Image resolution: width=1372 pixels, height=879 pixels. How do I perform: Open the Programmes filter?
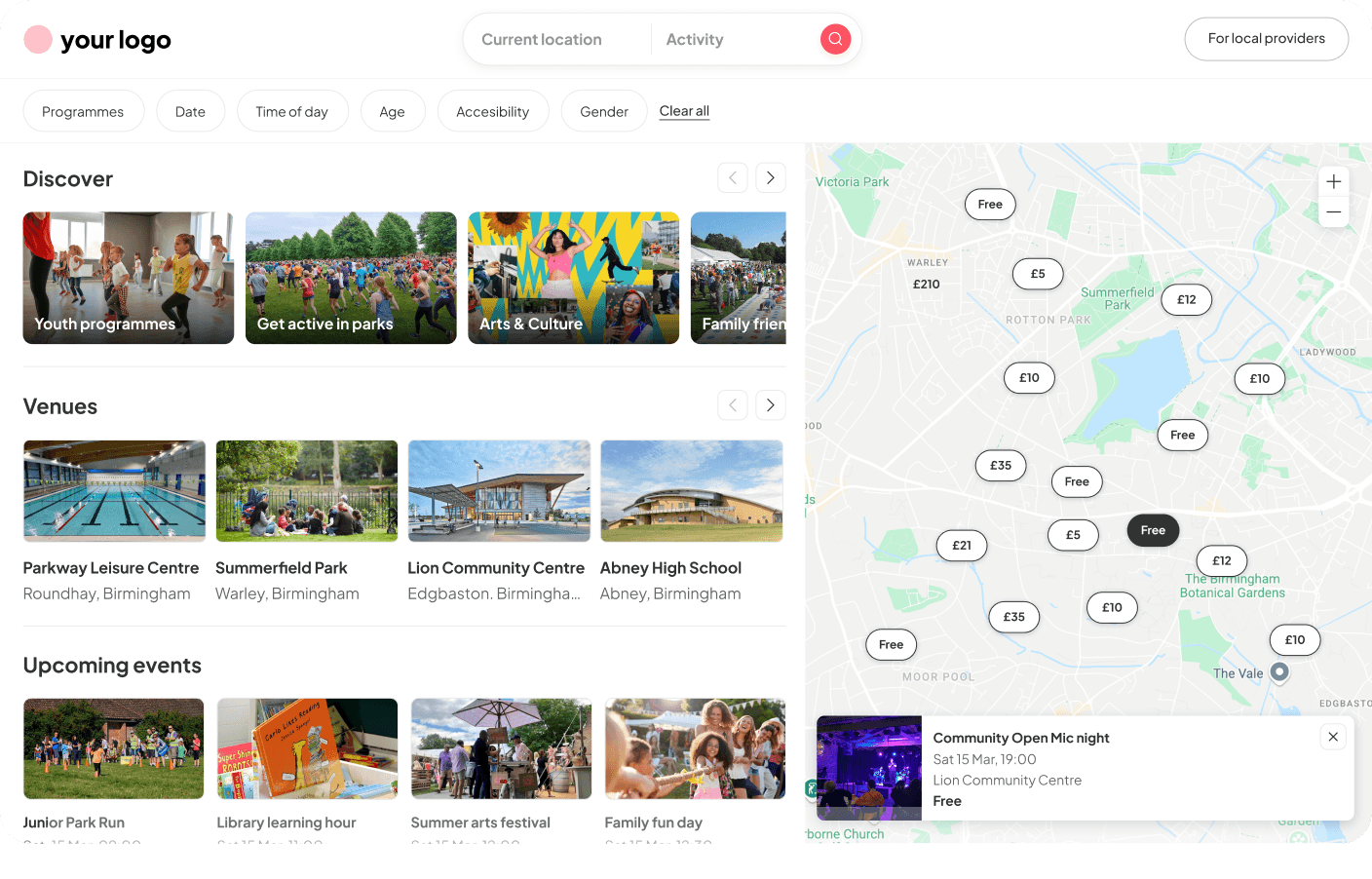[x=84, y=111]
